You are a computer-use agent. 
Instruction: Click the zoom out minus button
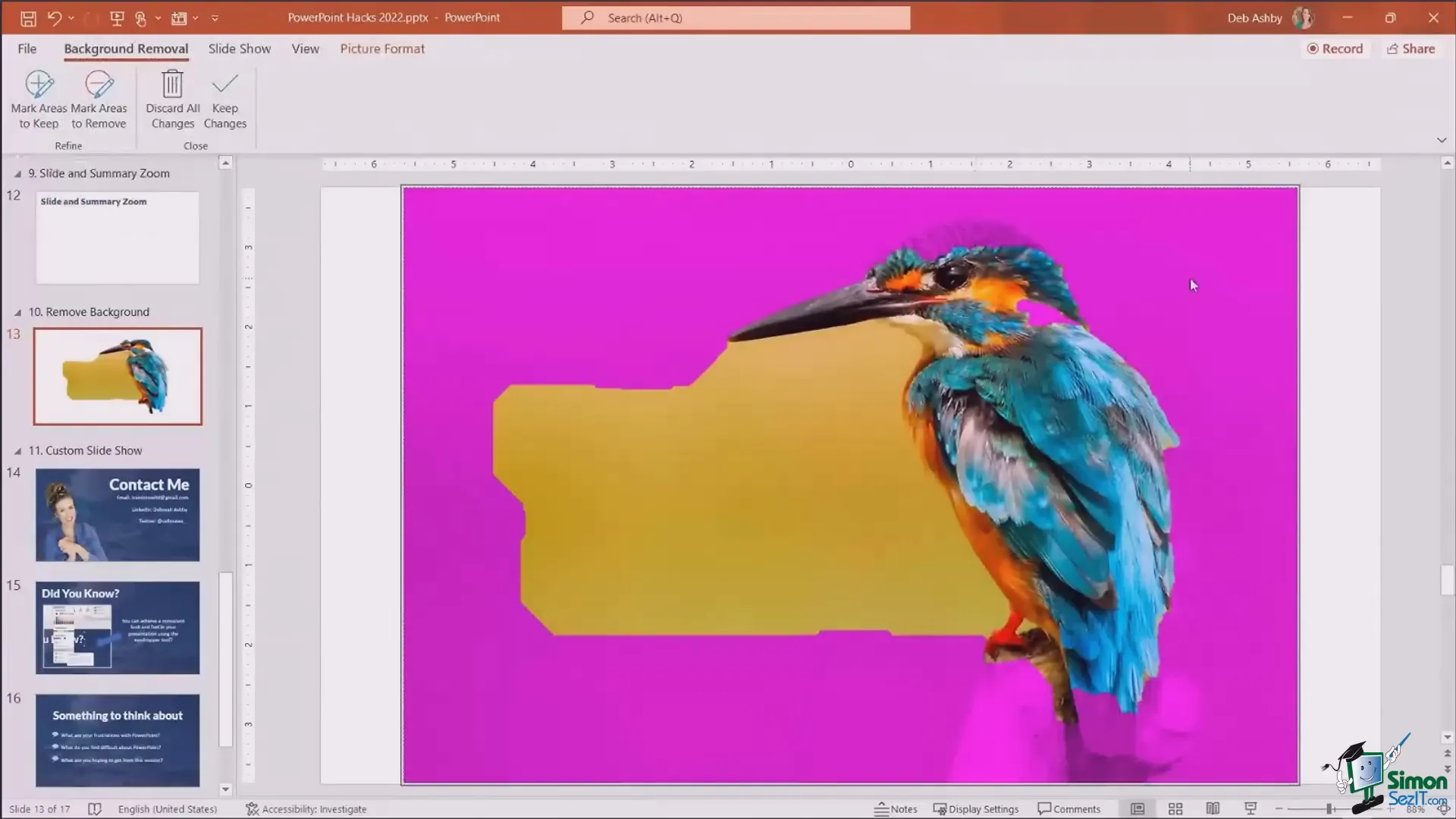[1279, 809]
